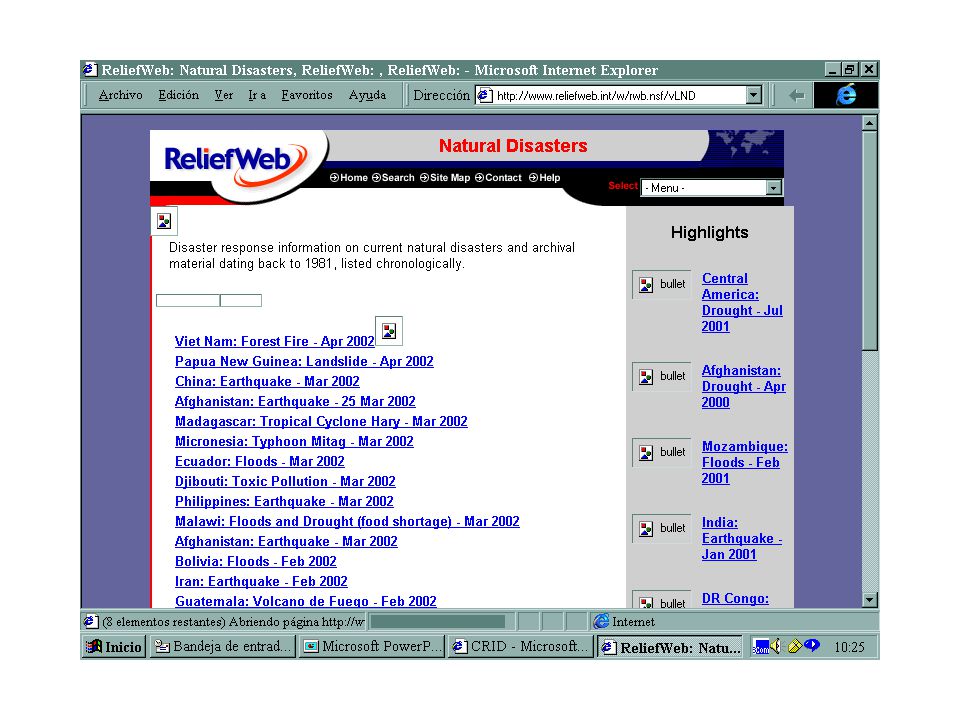The image size is (960, 720).
Task: Open the Help link in ReliefWeb header
Action: 544,178
